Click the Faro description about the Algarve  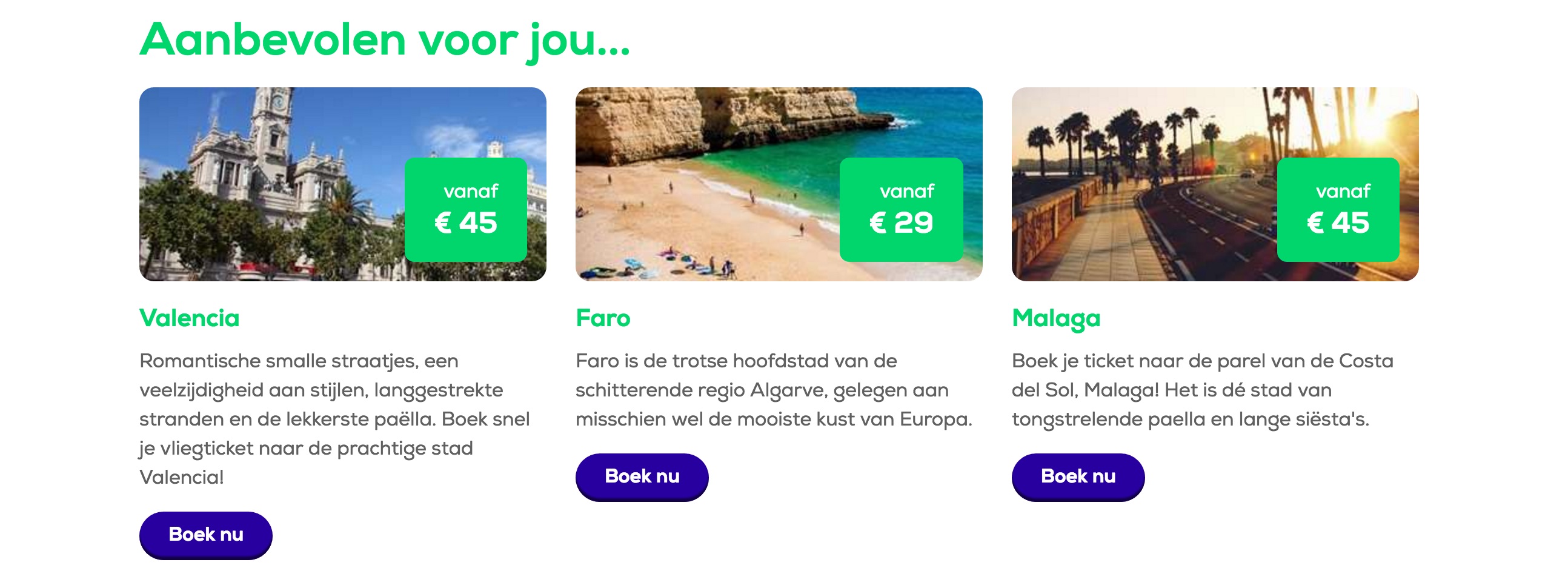(x=773, y=390)
